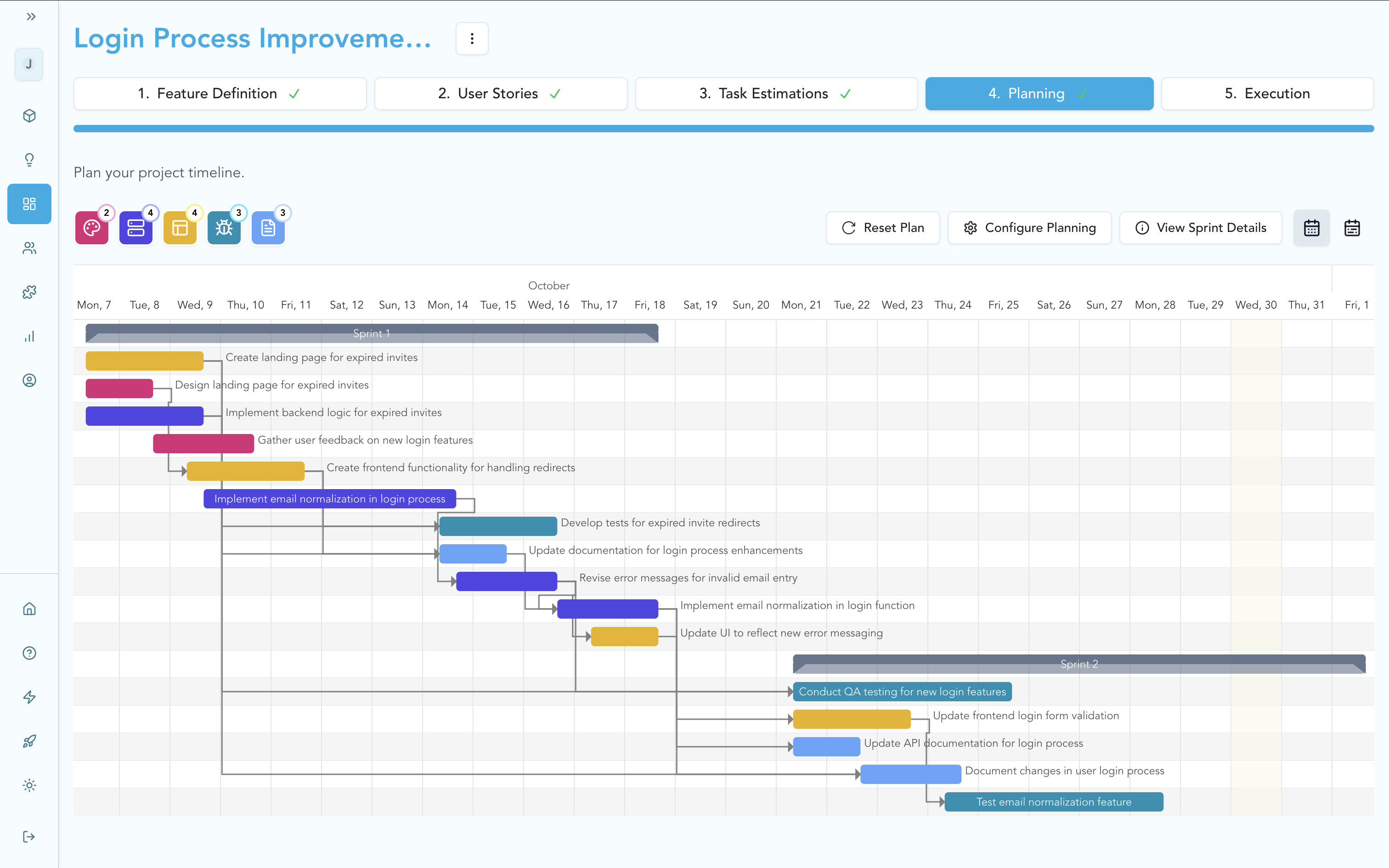Open the three-dot project options menu
Image resolution: width=1389 pixels, height=868 pixels.
472,39
